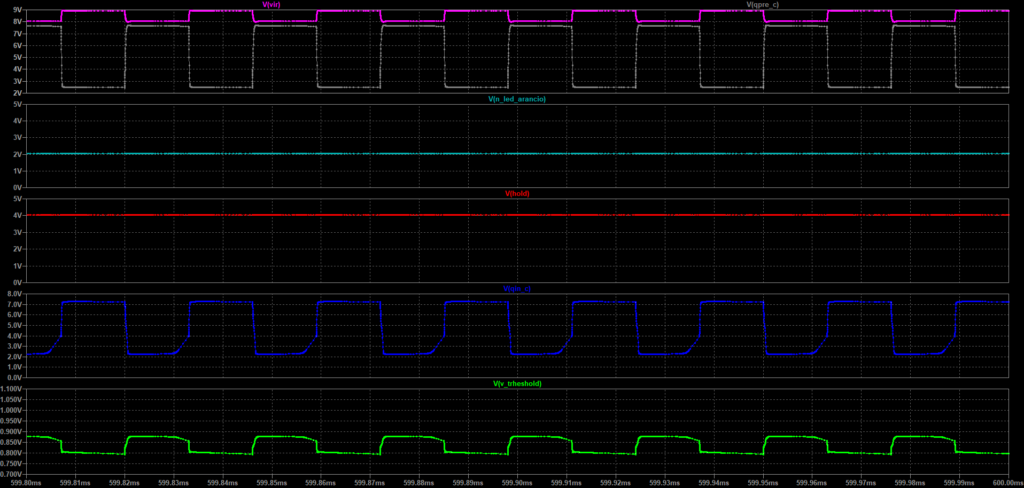The height and width of the screenshot is (488, 1024).
Task: Click the 599.86ms time axis label
Action: click(321, 483)
